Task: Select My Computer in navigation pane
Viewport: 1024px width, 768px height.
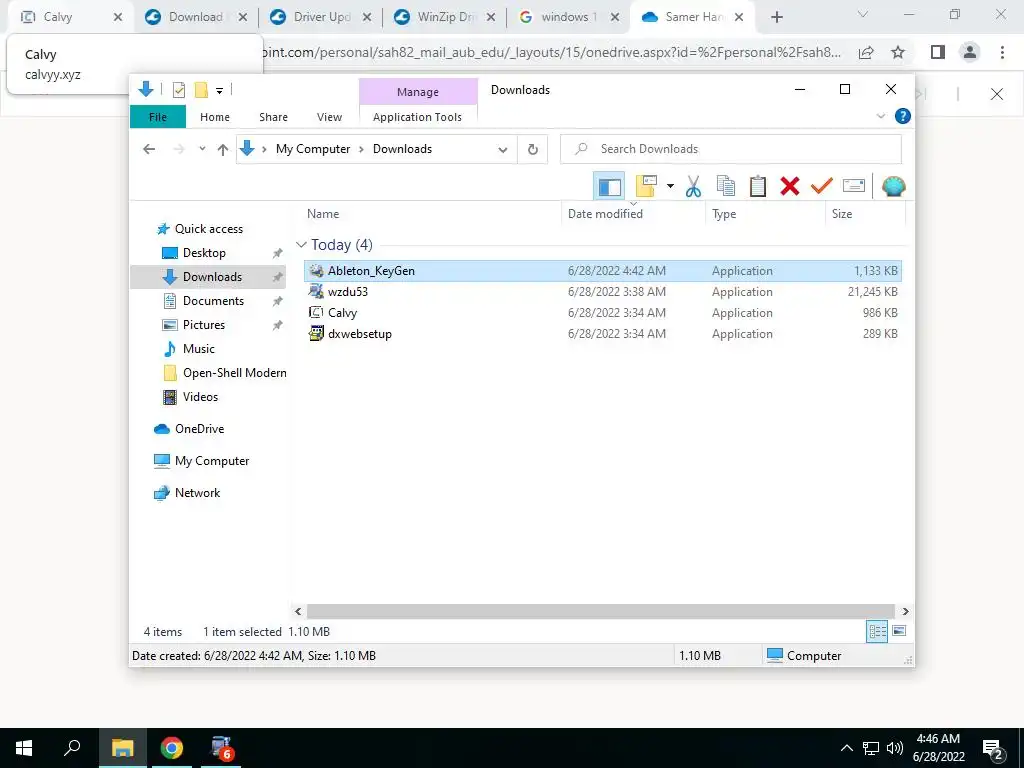Action: pyautogui.click(x=212, y=461)
